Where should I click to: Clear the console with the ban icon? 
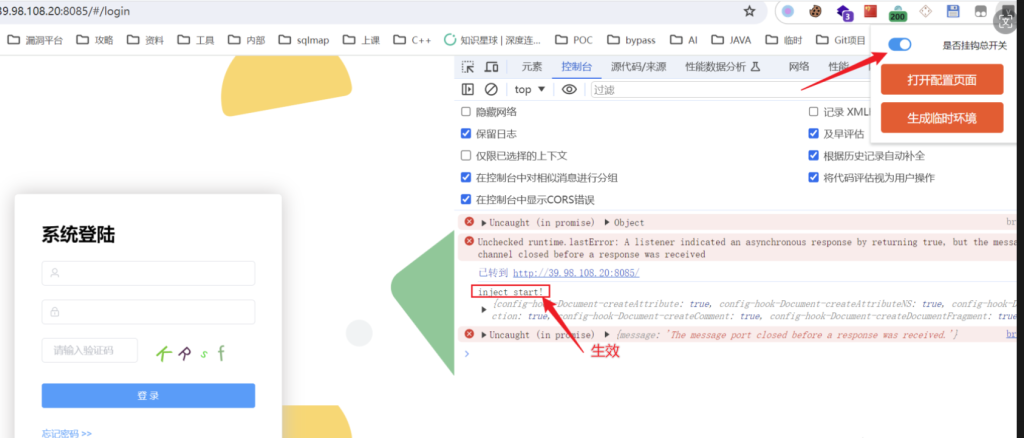point(491,89)
